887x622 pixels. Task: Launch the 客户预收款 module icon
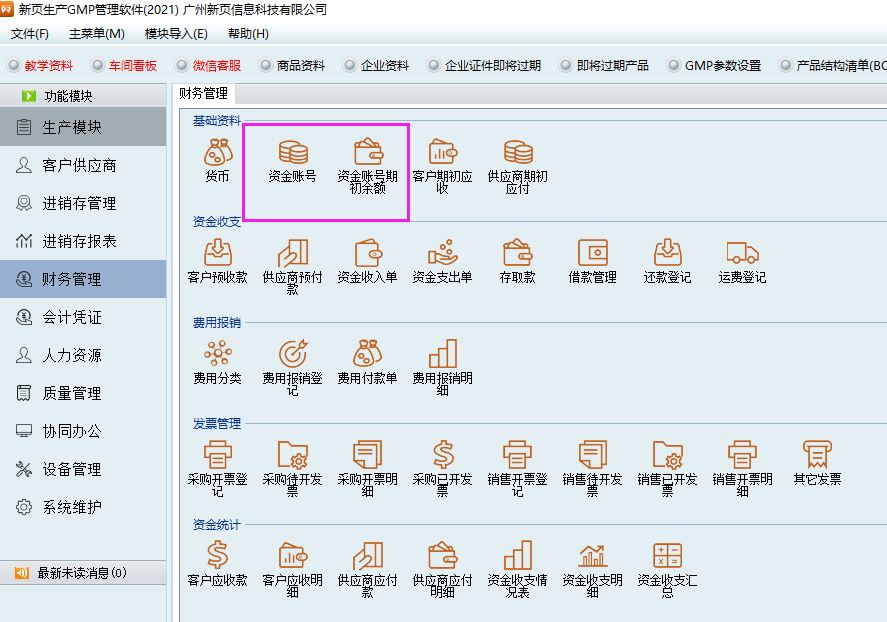click(x=218, y=253)
